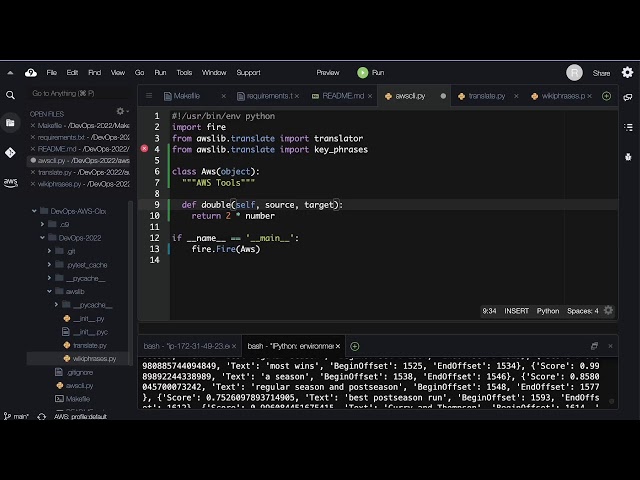Close the requirements.txt tab
The image size is (640, 480).
[x=297, y=96]
